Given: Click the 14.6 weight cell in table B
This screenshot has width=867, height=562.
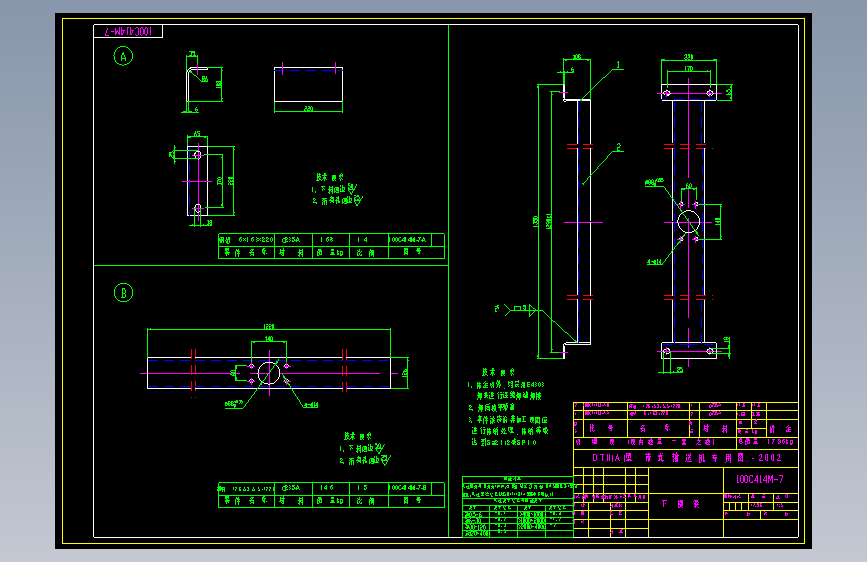Looking at the screenshot, I should pos(331,488).
